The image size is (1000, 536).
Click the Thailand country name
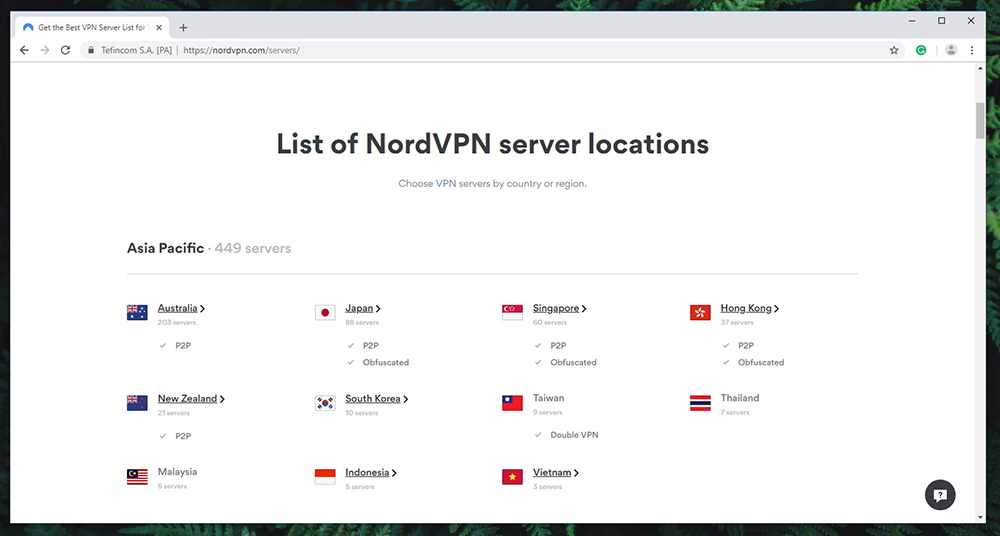coord(740,398)
